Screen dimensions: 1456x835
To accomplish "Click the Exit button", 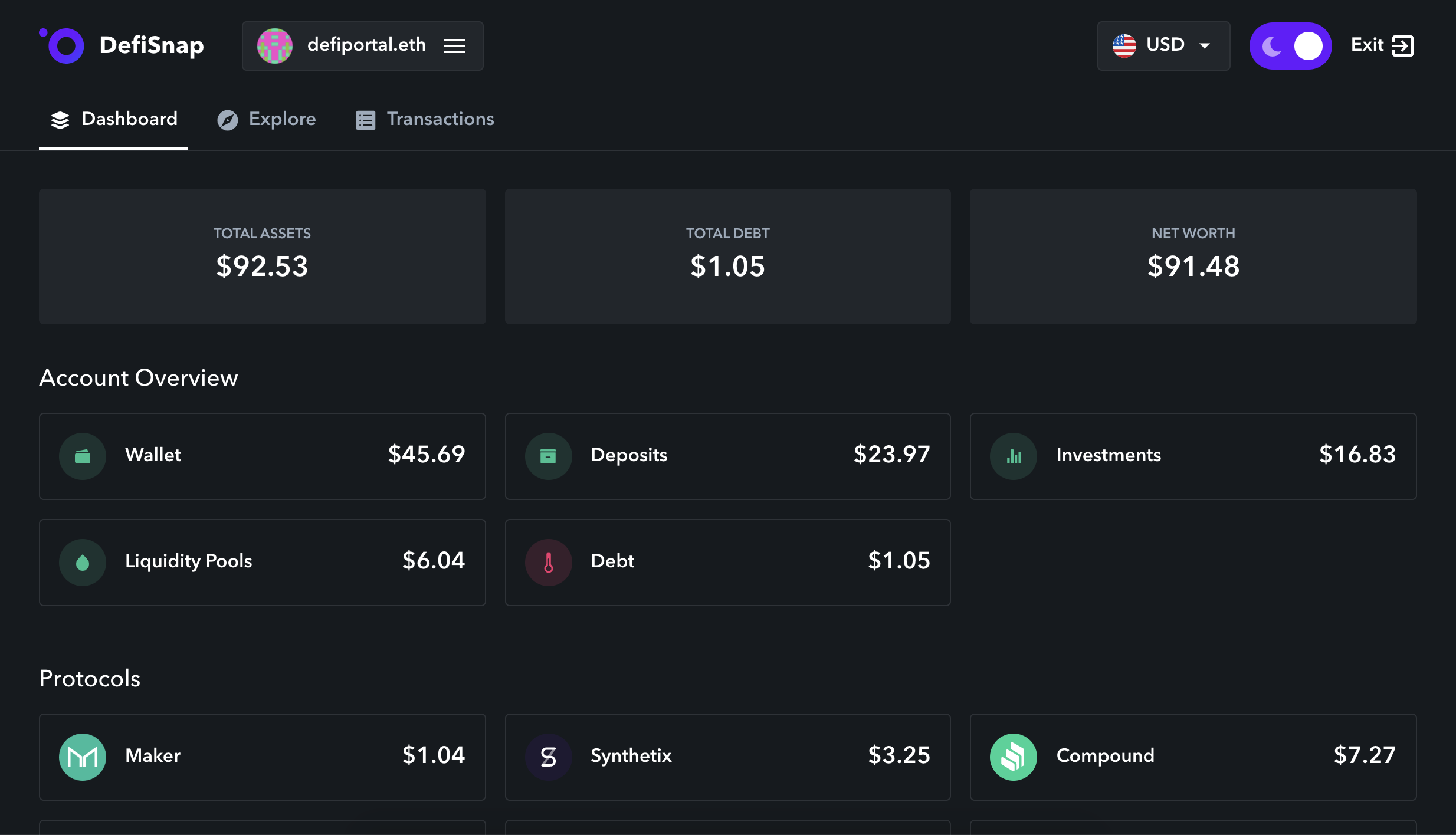I will tap(1382, 45).
